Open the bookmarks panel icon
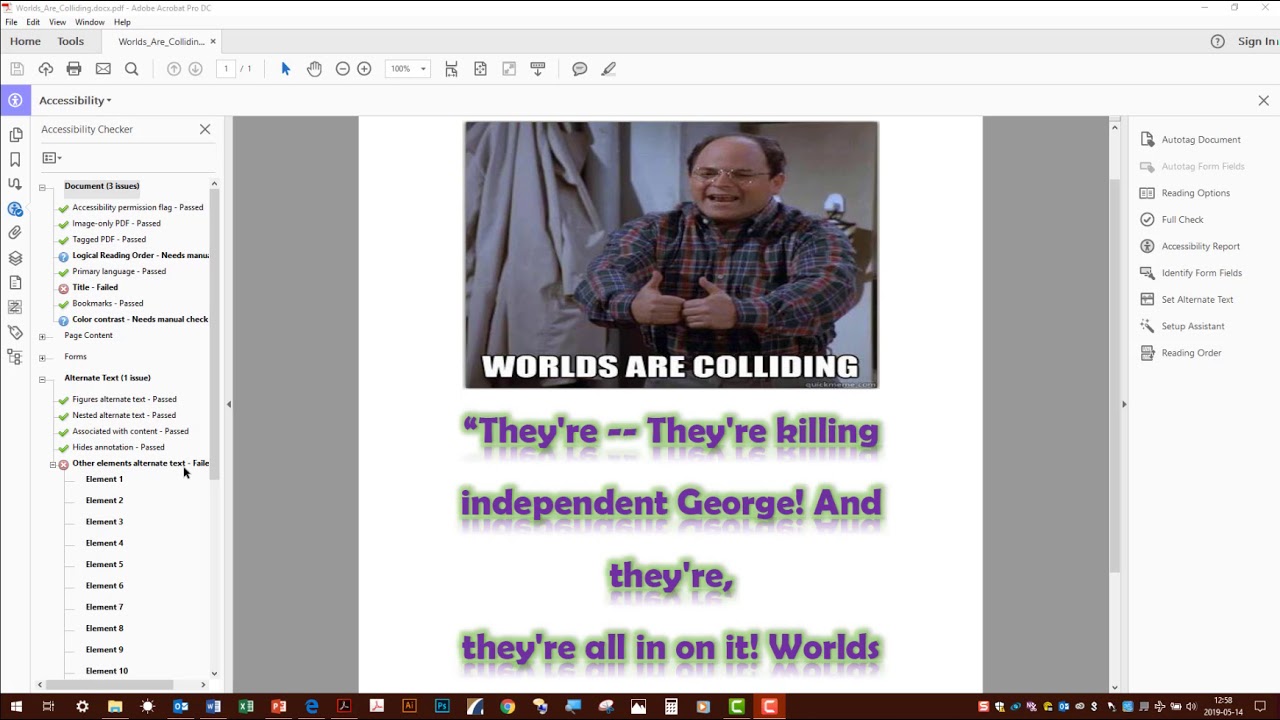 15,160
